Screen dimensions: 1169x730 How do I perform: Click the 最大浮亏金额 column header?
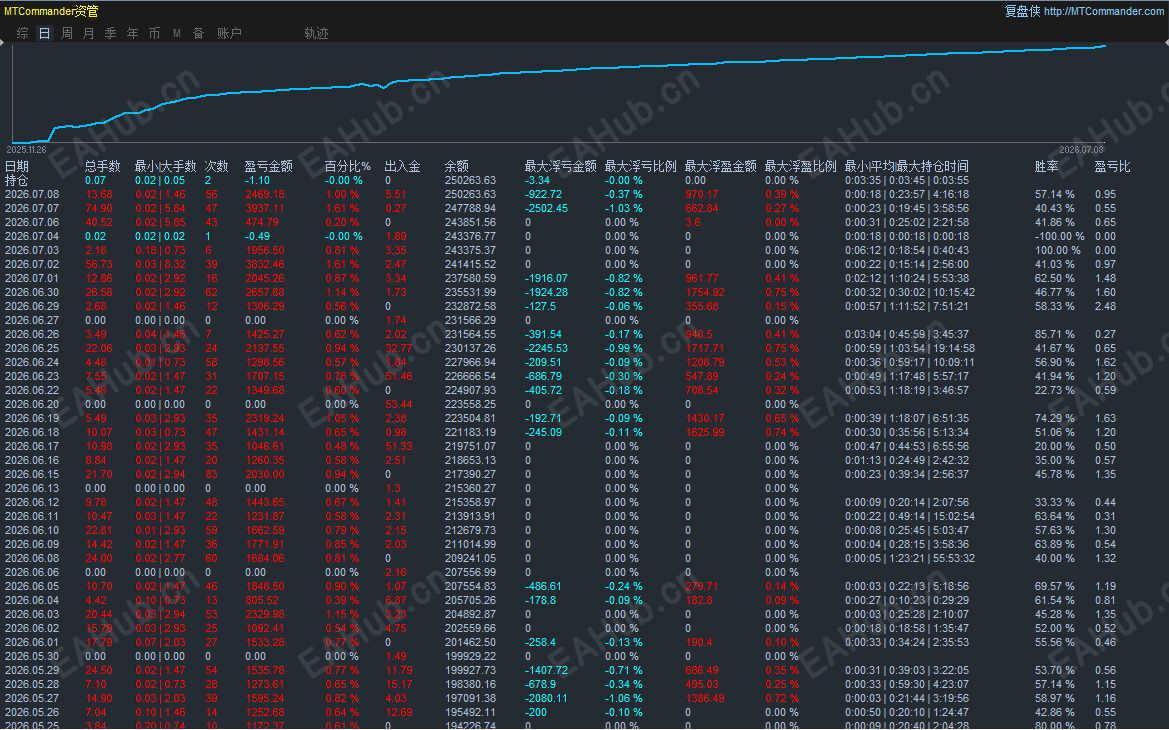pyautogui.click(x=560, y=166)
